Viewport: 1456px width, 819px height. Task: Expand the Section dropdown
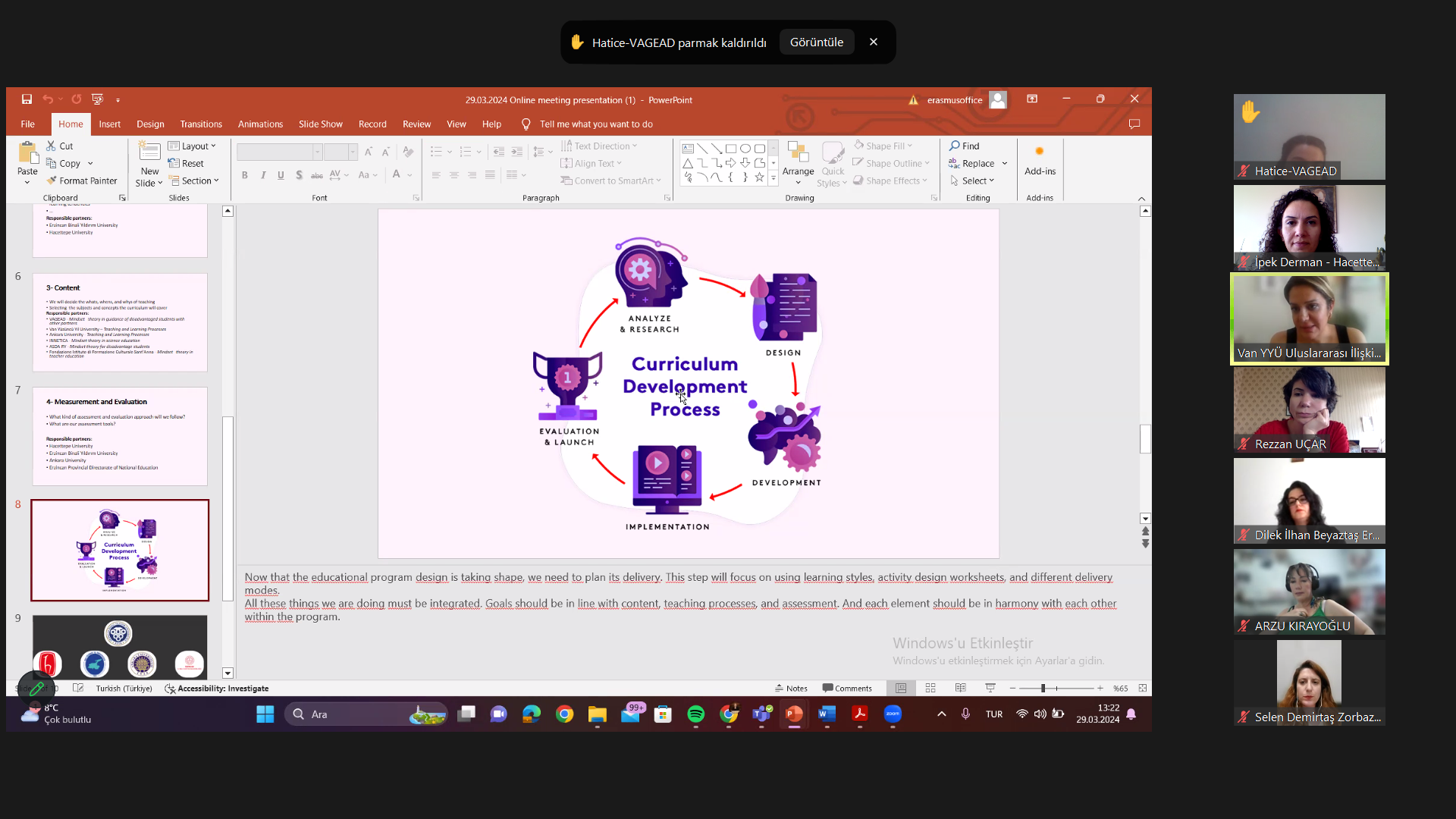pyautogui.click(x=194, y=180)
